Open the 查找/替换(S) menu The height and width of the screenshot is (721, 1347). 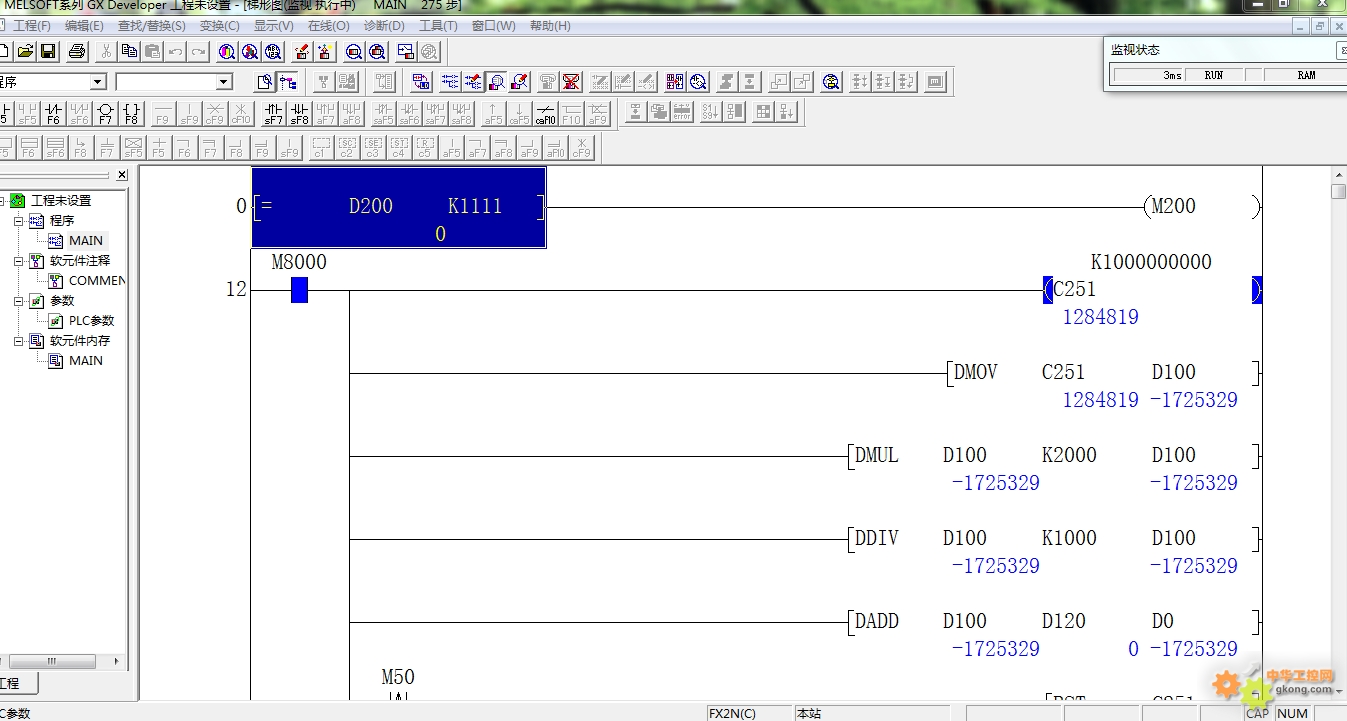tap(152, 26)
